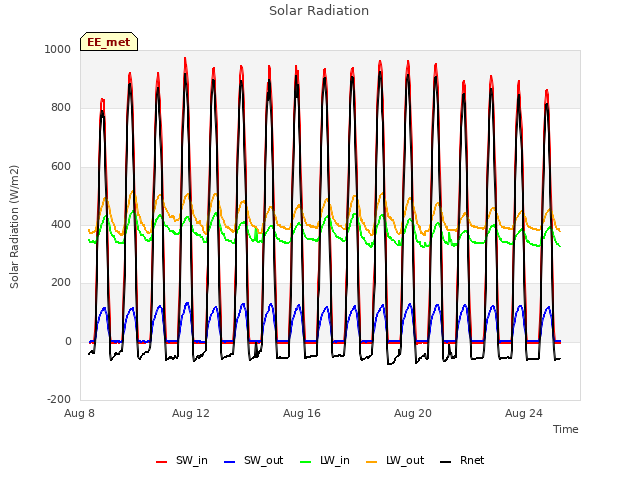Click the Time axis label

[x=566, y=429]
